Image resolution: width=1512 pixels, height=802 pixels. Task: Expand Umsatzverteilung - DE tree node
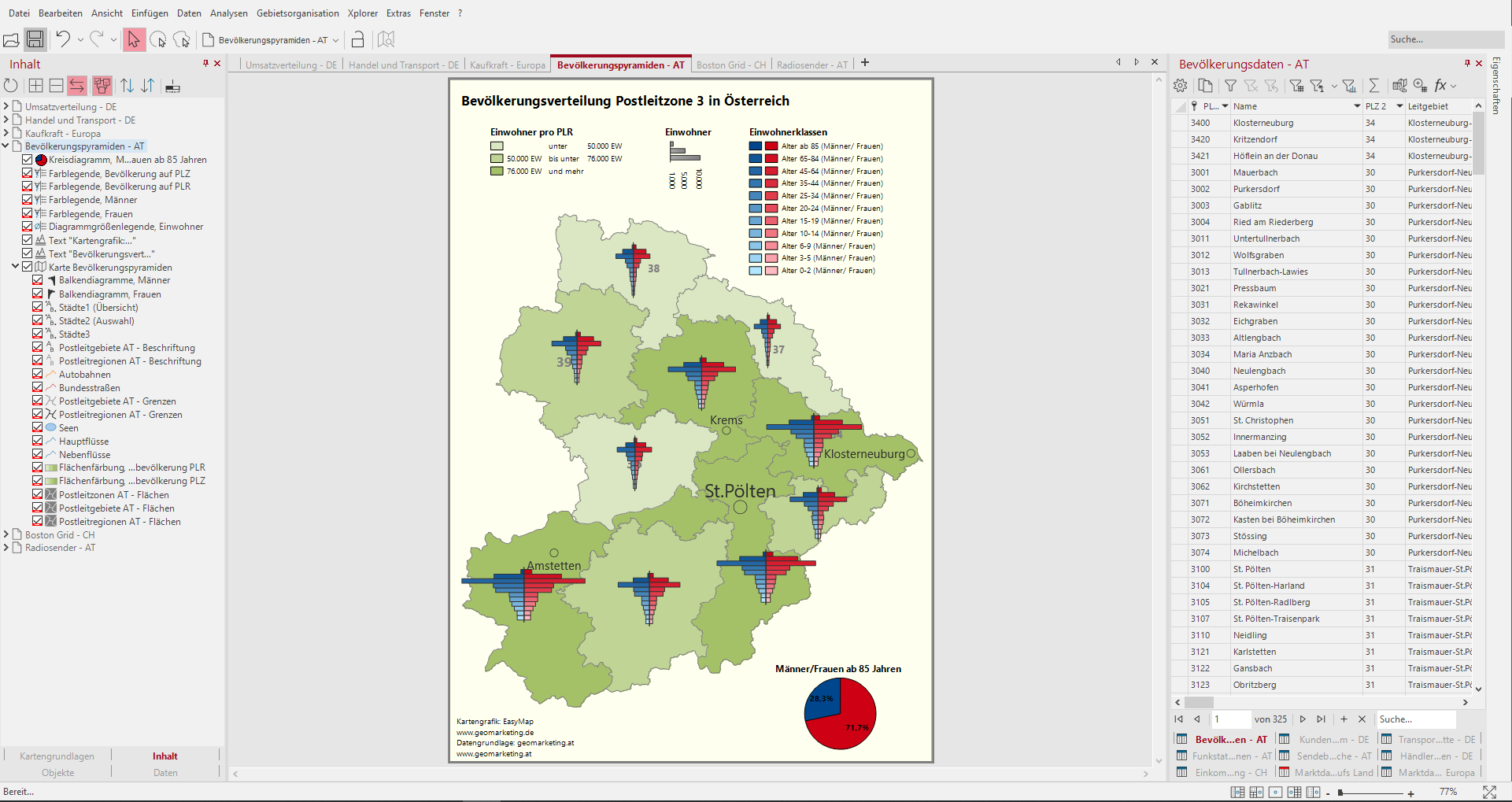(x=6, y=106)
